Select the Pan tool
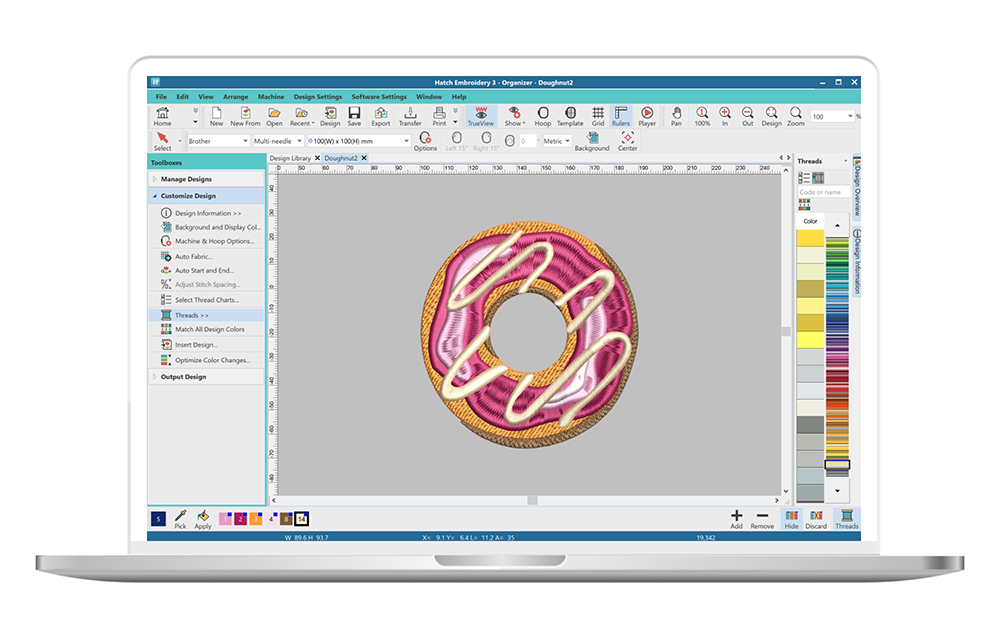1000x638 pixels. (x=676, y=116)
